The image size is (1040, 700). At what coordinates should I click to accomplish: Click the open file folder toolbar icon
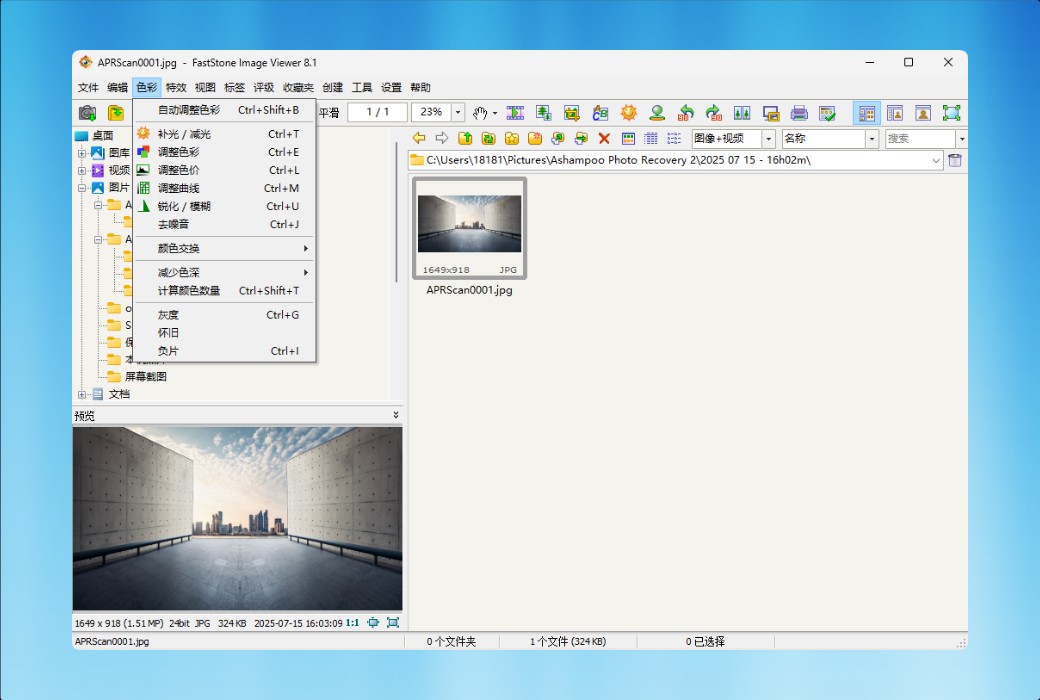coord(116,113)
